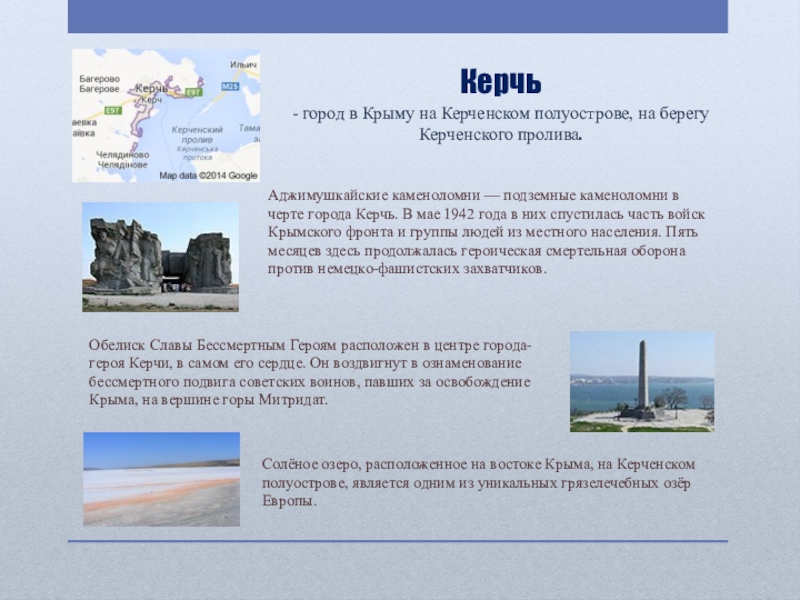This screenshot has height=600, width=800.
Task: Click the M25 road marker on map
Action: (230, 86)
